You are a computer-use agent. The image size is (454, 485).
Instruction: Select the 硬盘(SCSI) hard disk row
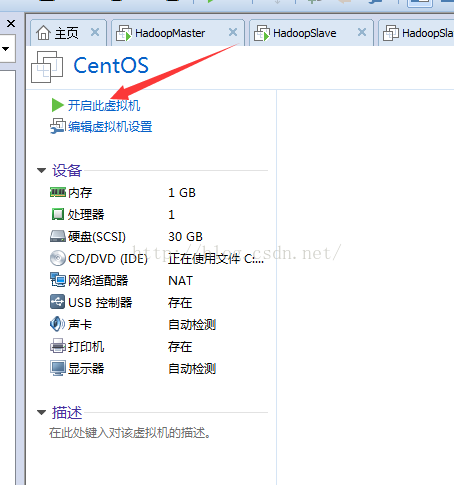pos(158,237)
